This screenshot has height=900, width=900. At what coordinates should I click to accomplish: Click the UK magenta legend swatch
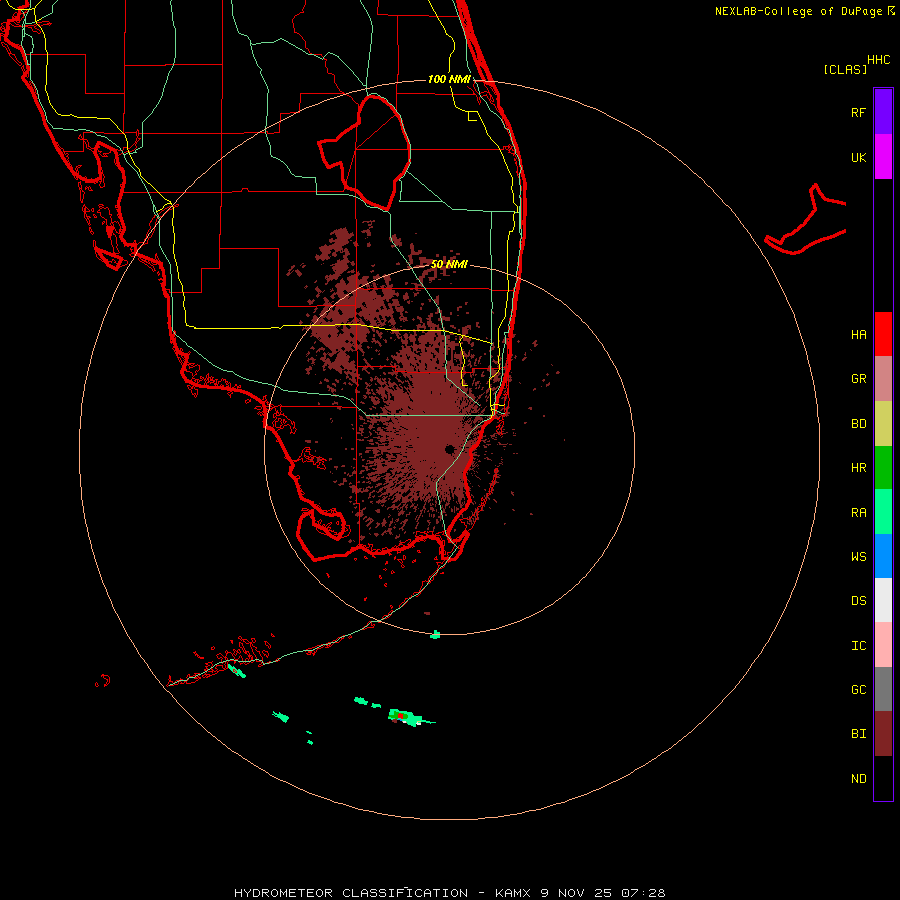pos(883,157)
